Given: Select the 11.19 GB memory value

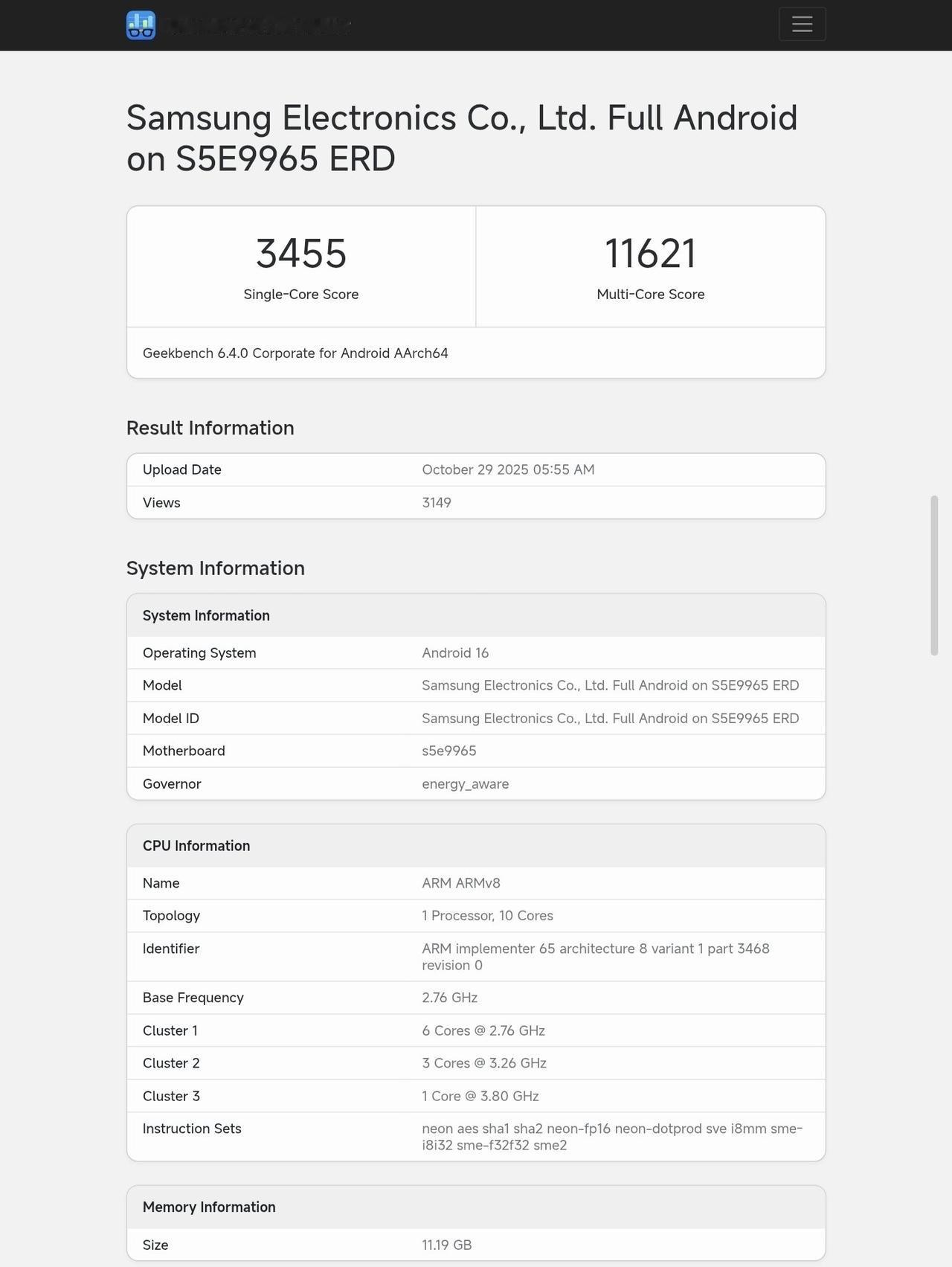Looking at the screenshot, I should pos(447,1245).
